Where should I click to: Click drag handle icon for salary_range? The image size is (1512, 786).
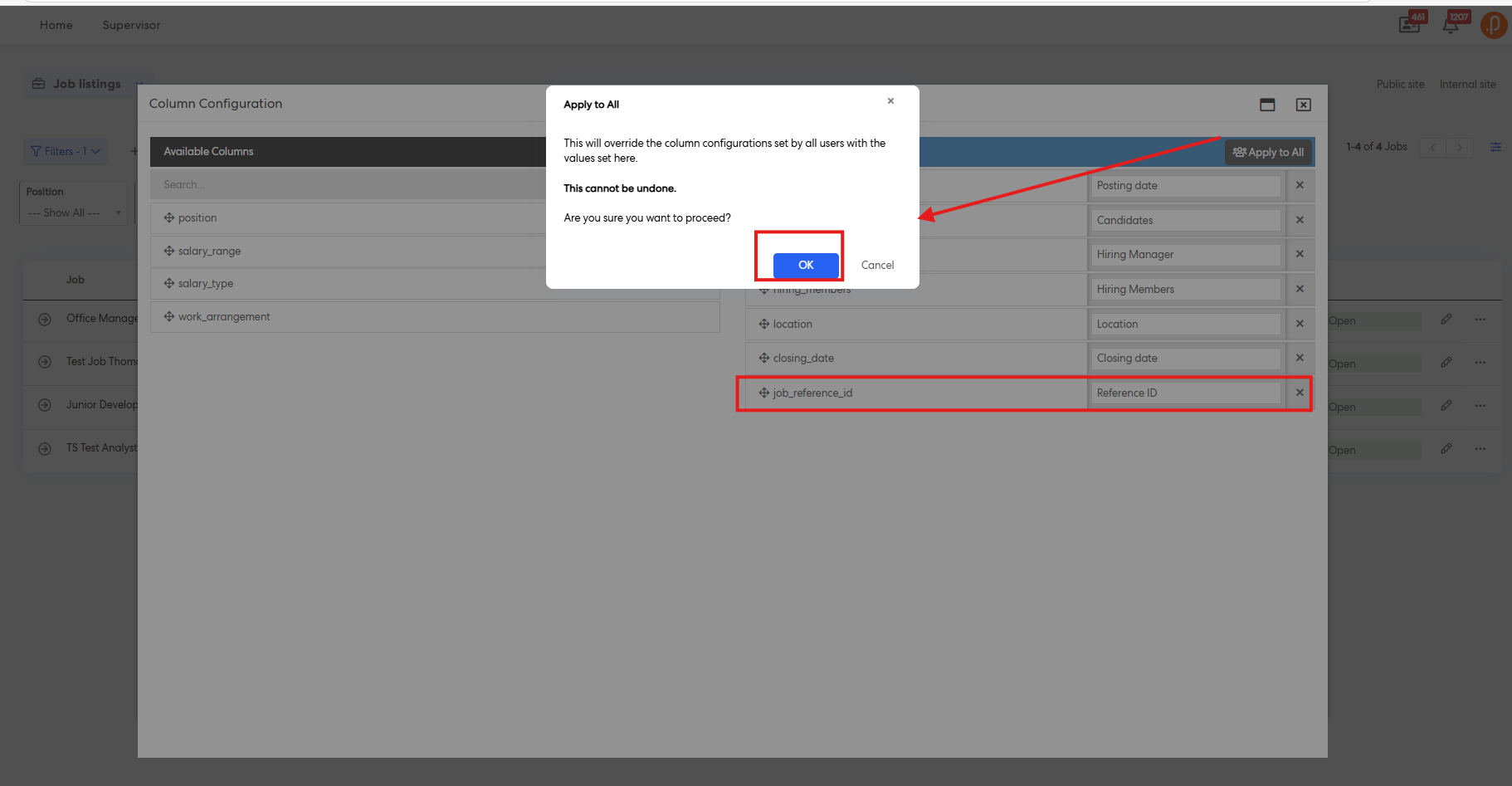coord(169,251)
